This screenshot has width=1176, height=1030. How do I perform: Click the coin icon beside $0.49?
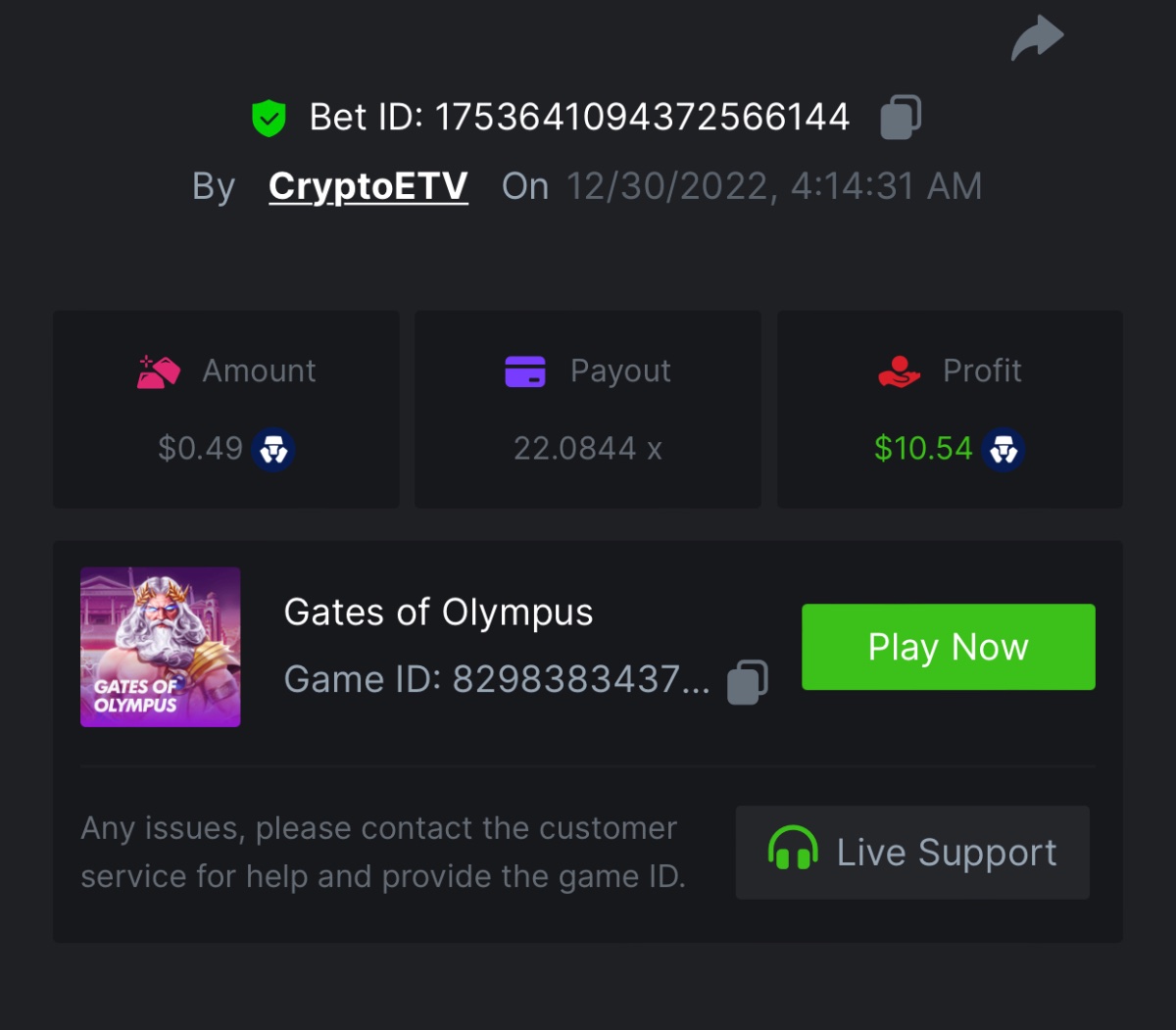tap(273, 450)
